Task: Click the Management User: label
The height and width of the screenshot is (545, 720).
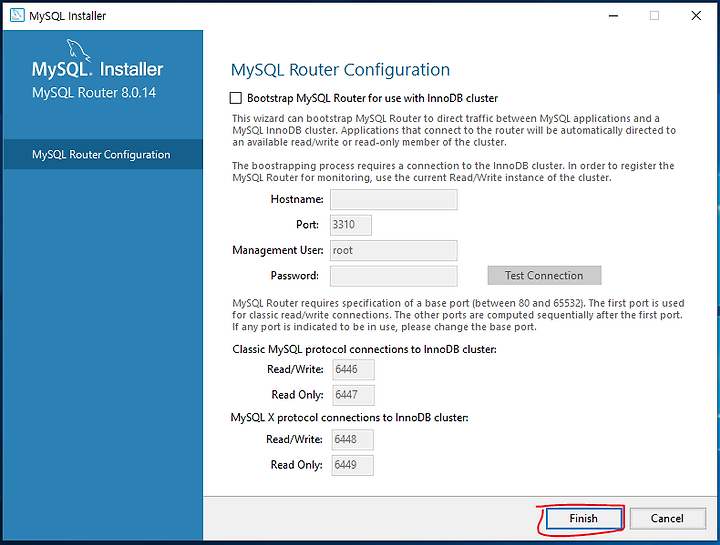Action: coord(278,250)
